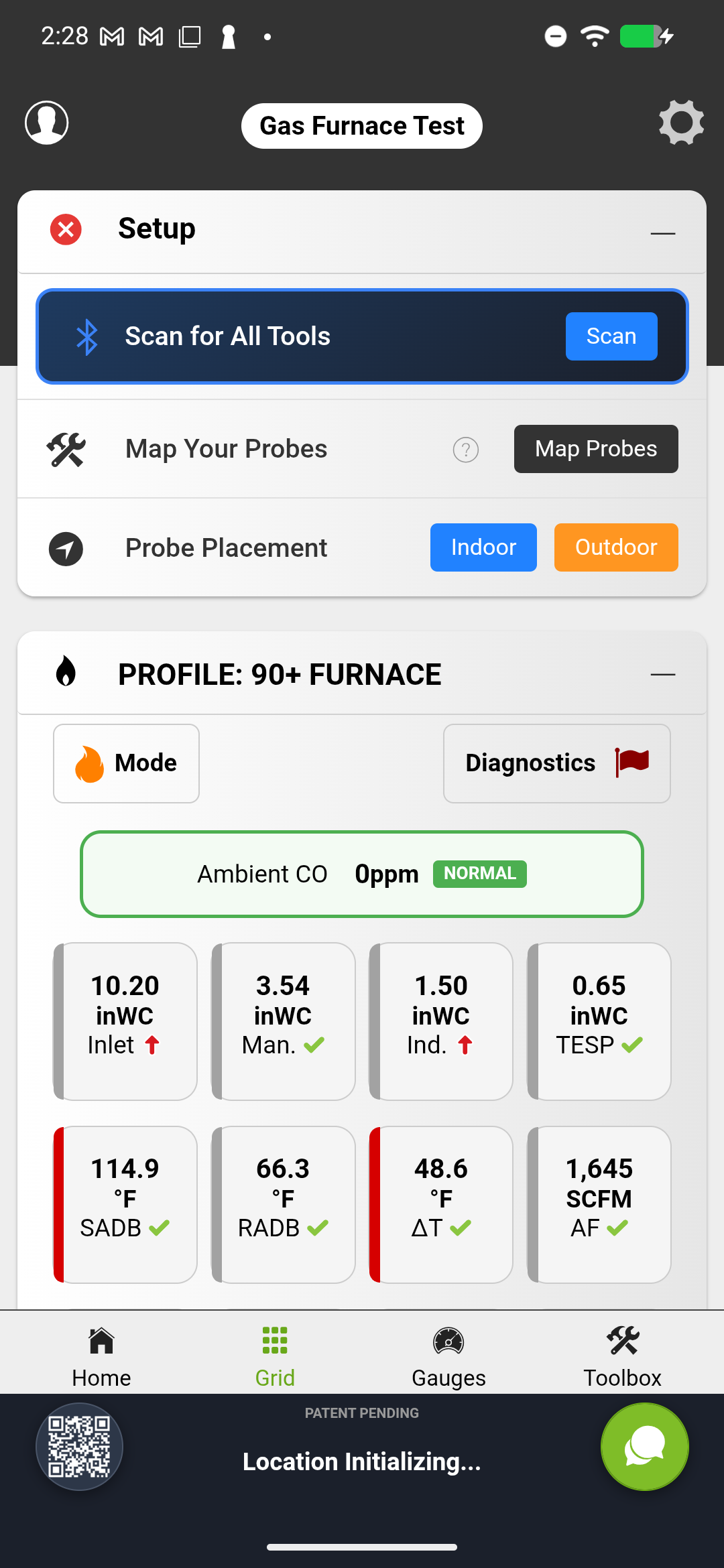Select the 0.65 inWC TESP tile

(599, 1021)
